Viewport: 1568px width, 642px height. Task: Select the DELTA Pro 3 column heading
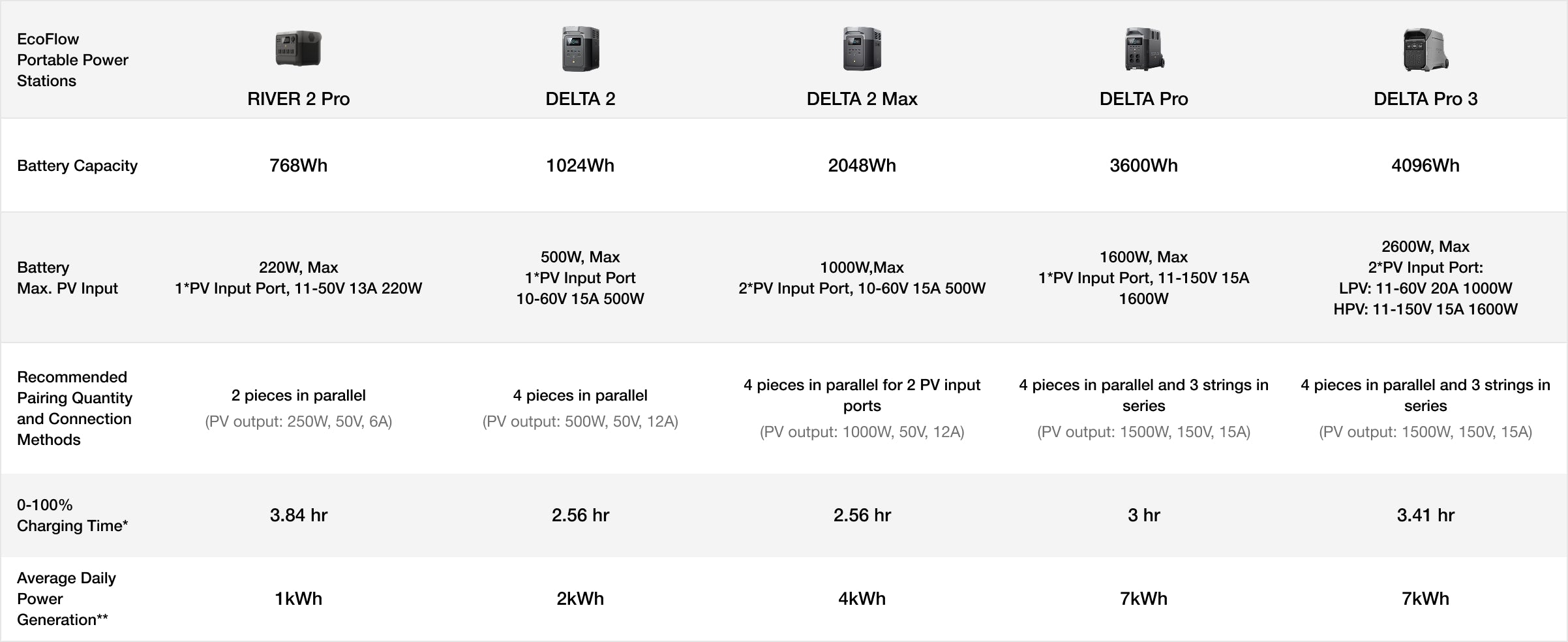coord(1425,99)
